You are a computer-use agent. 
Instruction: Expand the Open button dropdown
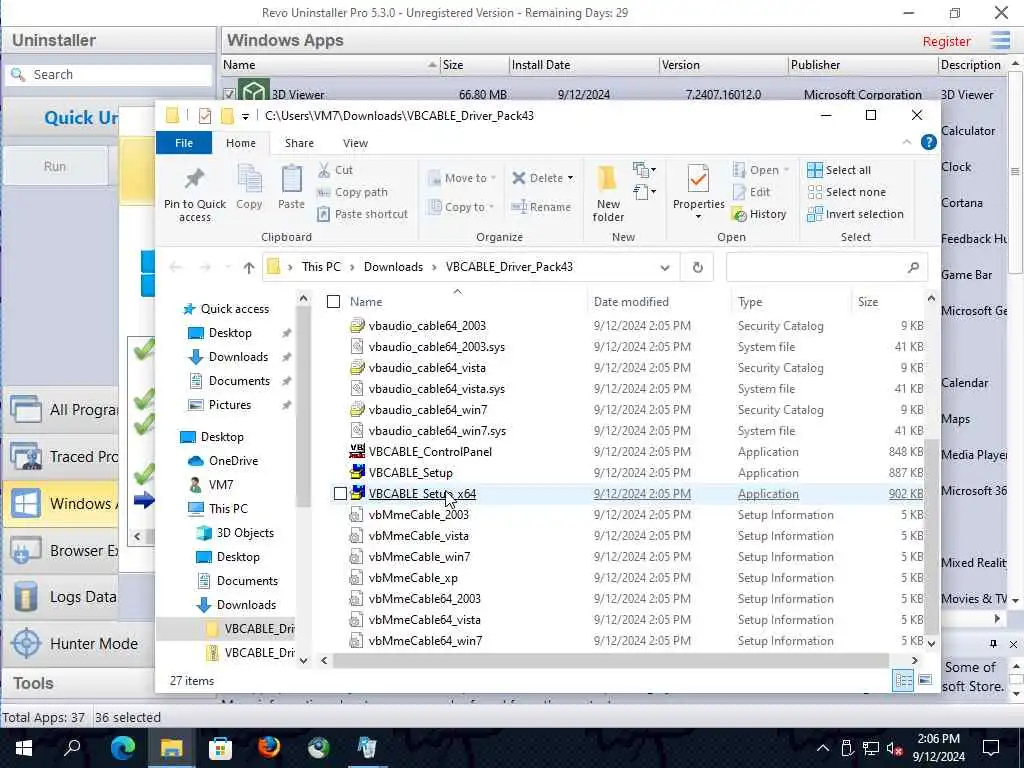[786, 170]
